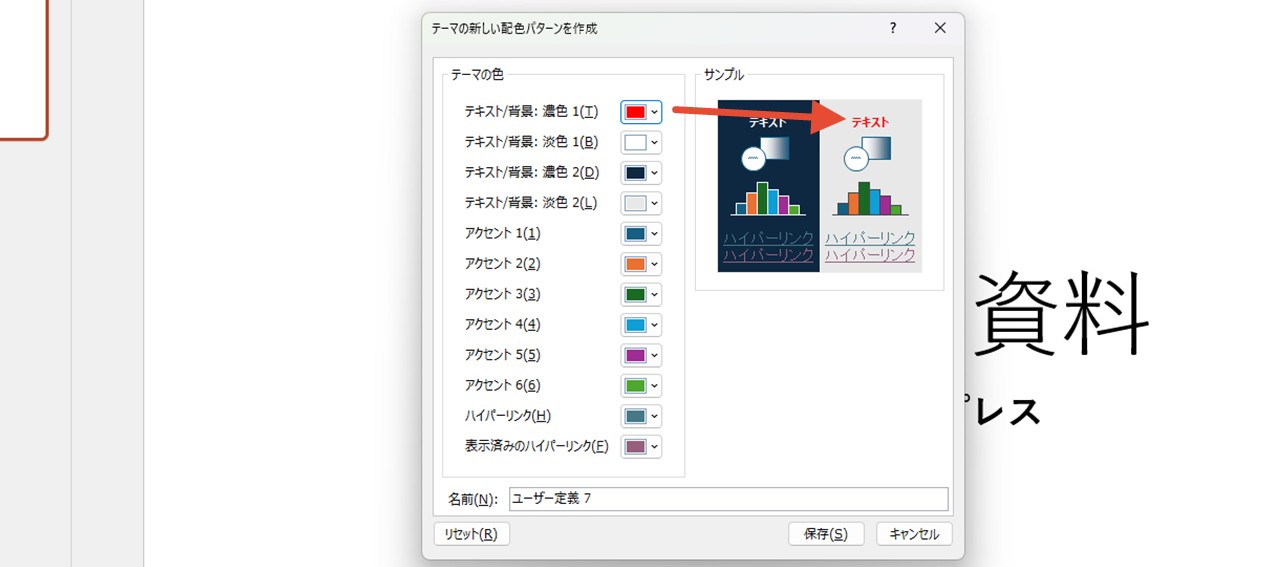Click the dark sample preview thumbnail
The height and width of the screenshot is (567, 1280).
[768, 186]
